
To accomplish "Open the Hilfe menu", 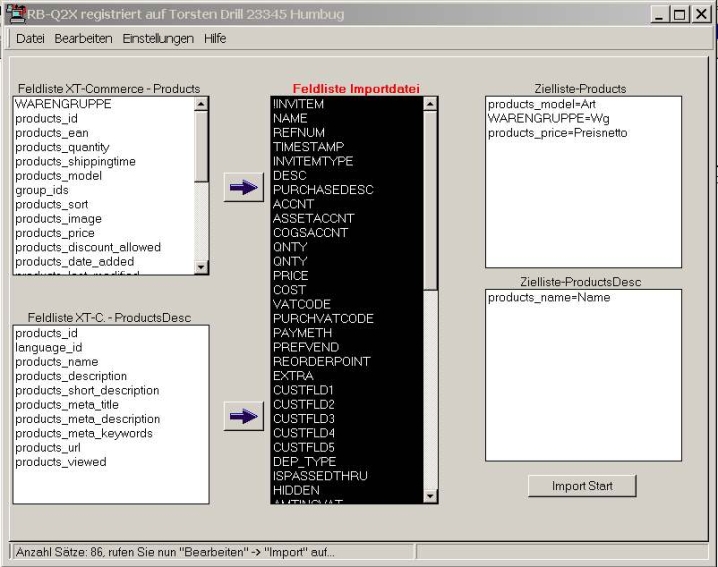I will coord(215,38).
